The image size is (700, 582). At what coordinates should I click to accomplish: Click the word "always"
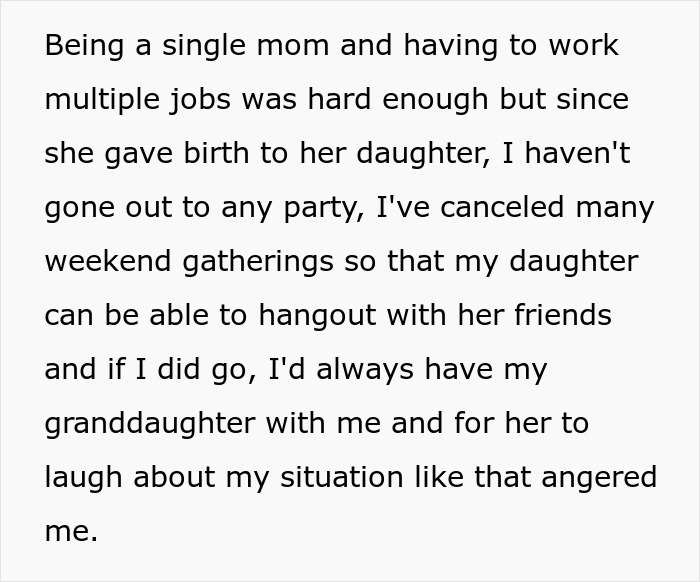coord(357,370)
